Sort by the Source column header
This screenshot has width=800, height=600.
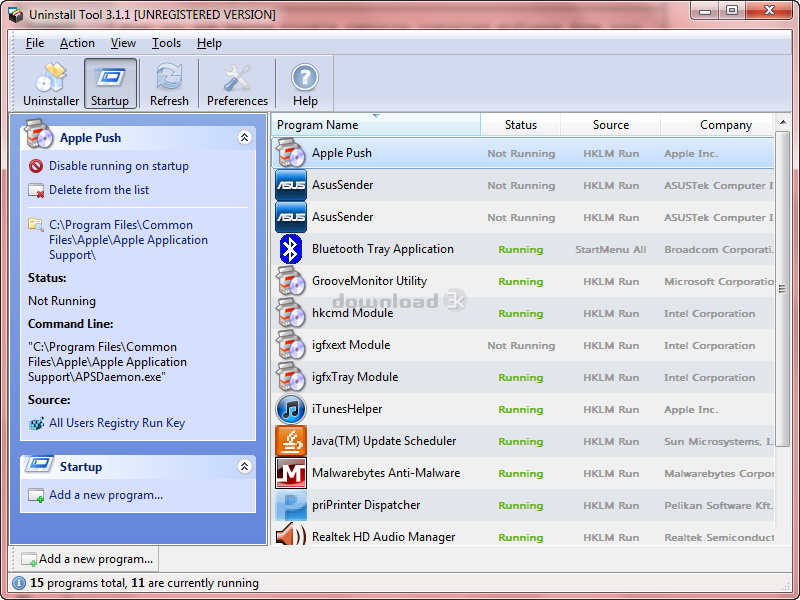click(x=611, y=125)
